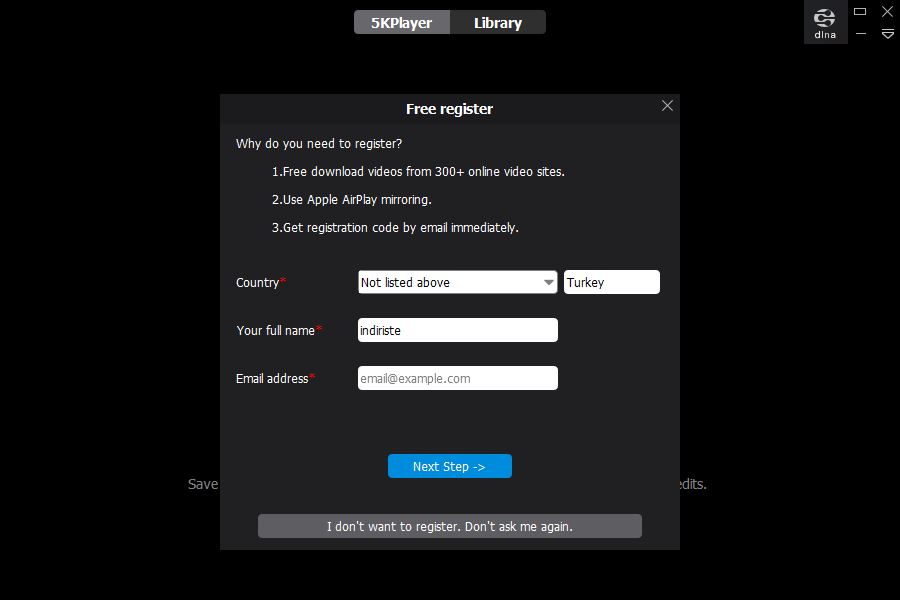The height and width of the screenshot is (600, 900).
Task: Focus the Email address field
Action: (x=457, y=378)
